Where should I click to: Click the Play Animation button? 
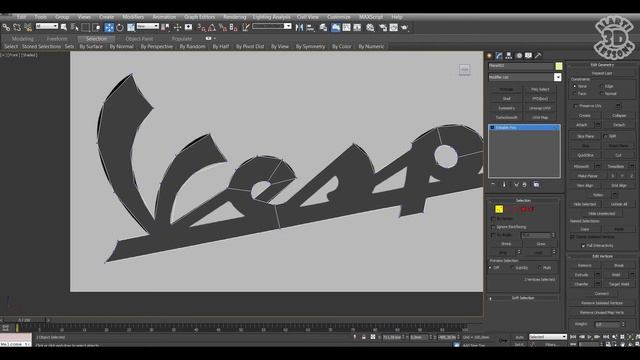[x=589, y=337]
